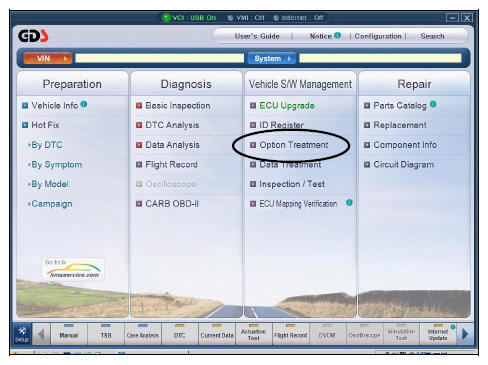Click the System button

click(x=271, y=59)
